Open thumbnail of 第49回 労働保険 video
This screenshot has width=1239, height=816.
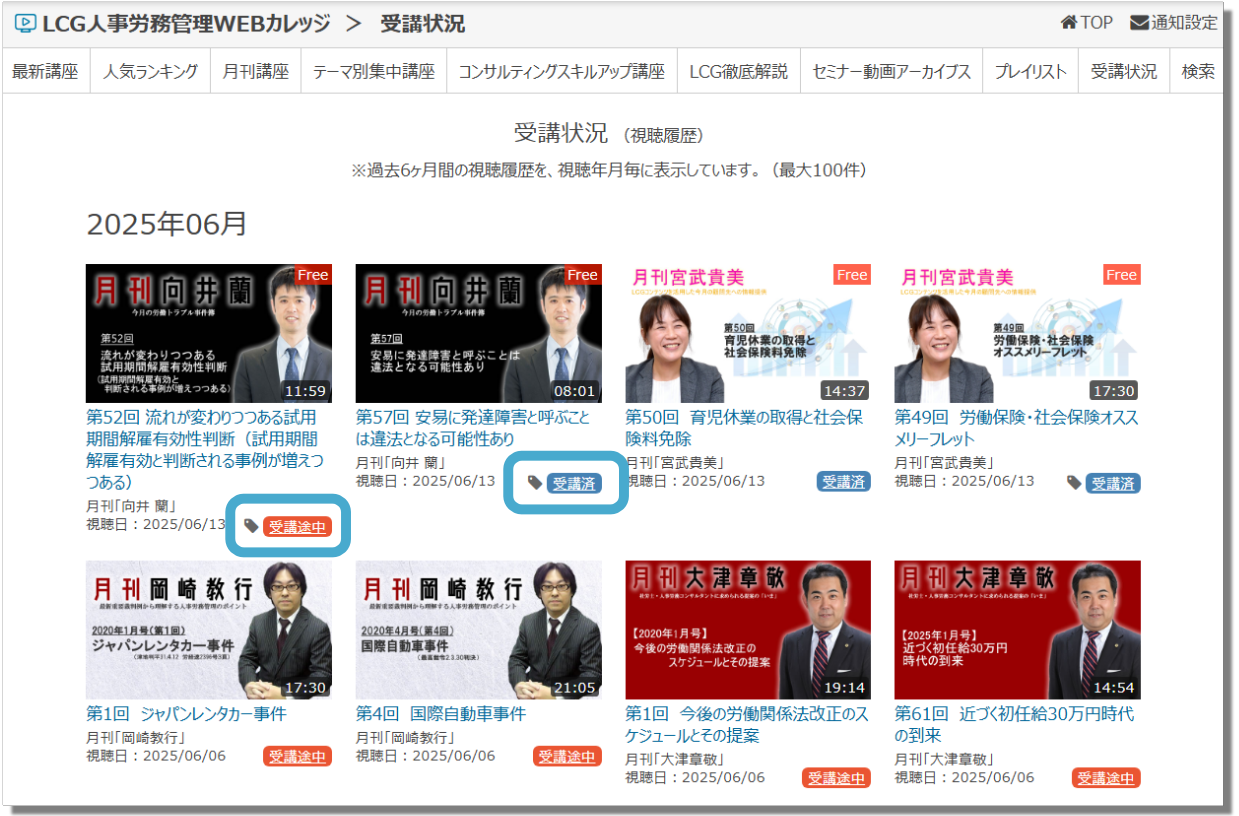[1018, 333]
